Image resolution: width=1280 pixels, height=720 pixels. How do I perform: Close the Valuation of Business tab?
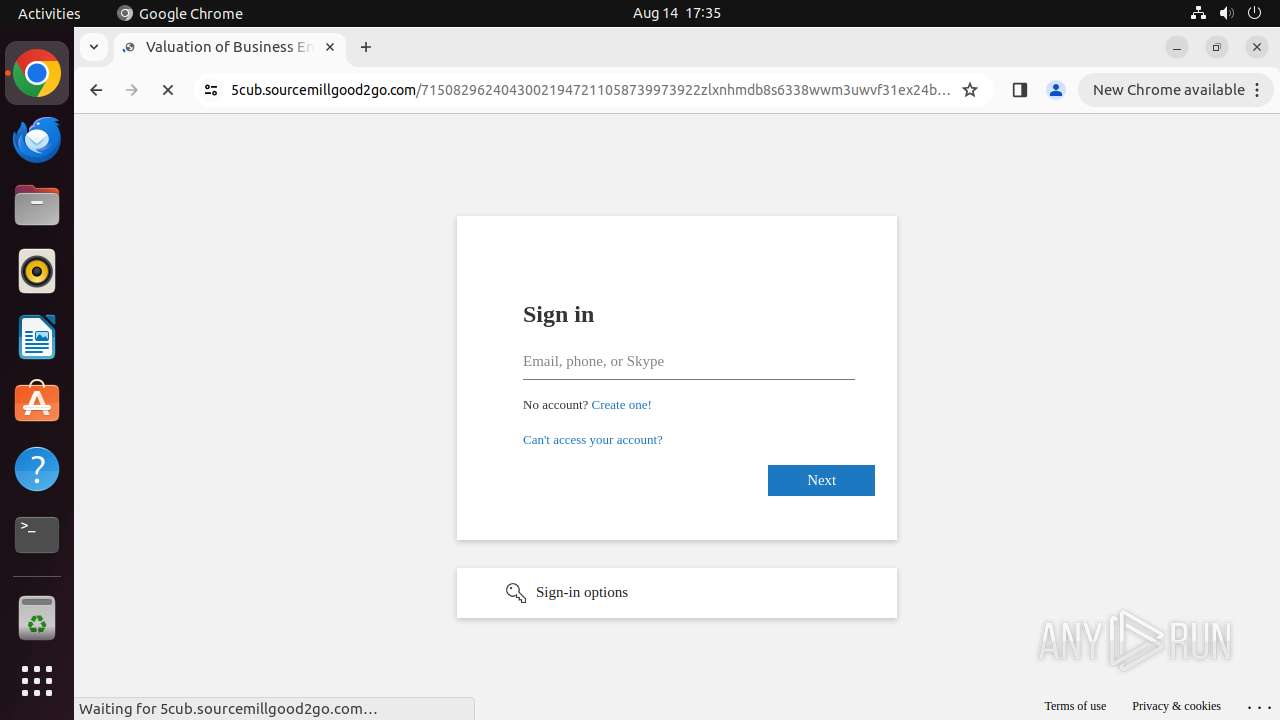pyautogui.click(x=330, y=47)
